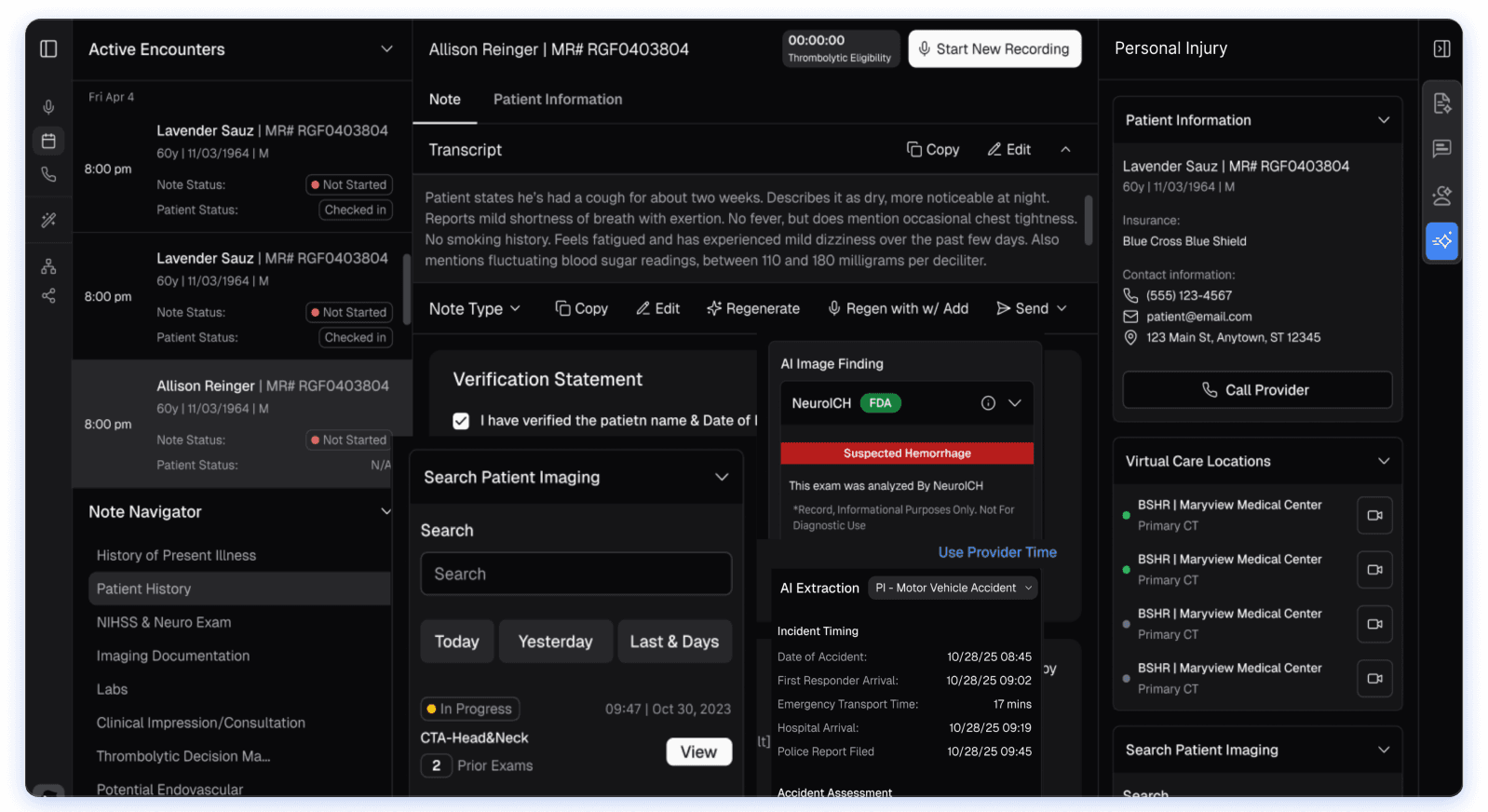This screenshot has width=1488, height=812.
Task: Click the NeuroICH info icon
Action: (x=988, y=403)
